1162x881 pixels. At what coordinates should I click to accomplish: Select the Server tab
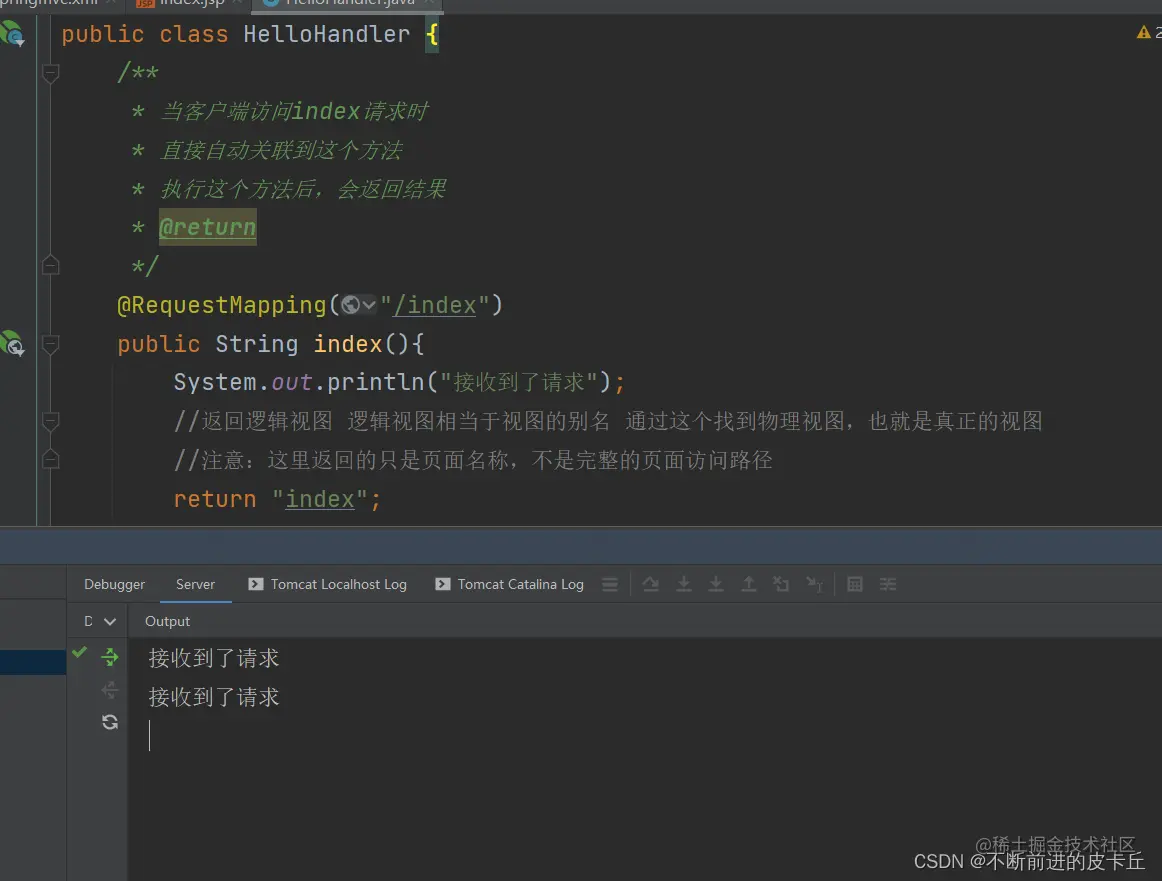click(x=195, y=585)
